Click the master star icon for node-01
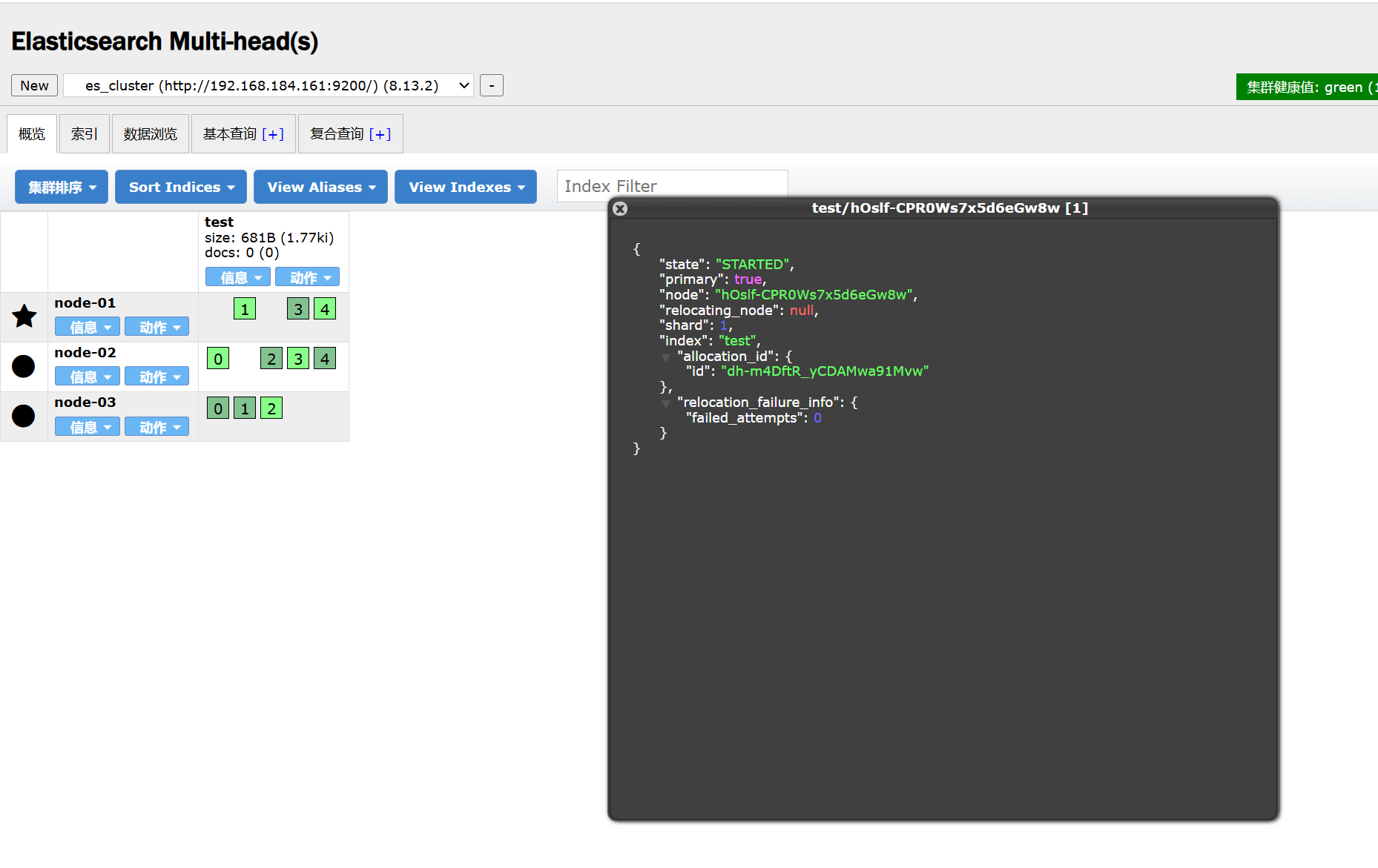Image resolution: width=1378 pixels, height=868 pixels. click(24, 317)
